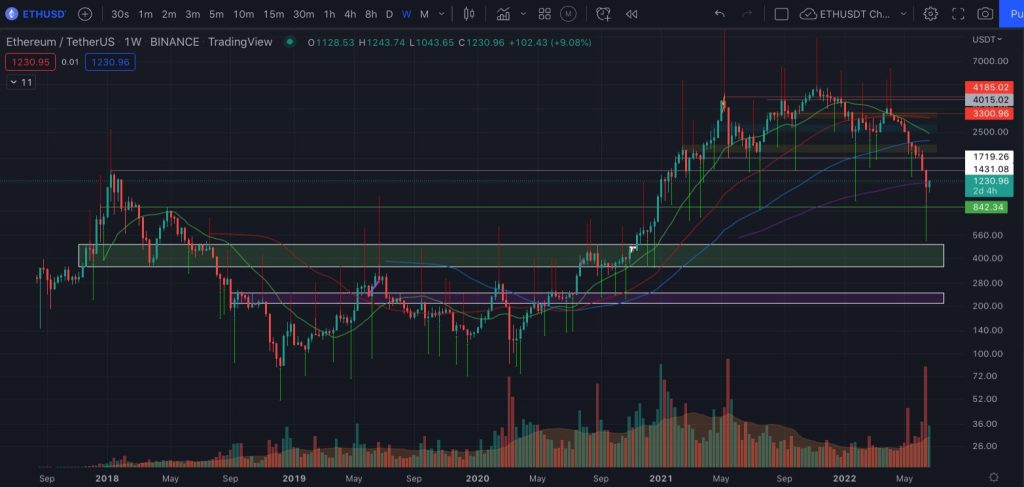Open the USDT currency dropdown

(x=986, y=40)
